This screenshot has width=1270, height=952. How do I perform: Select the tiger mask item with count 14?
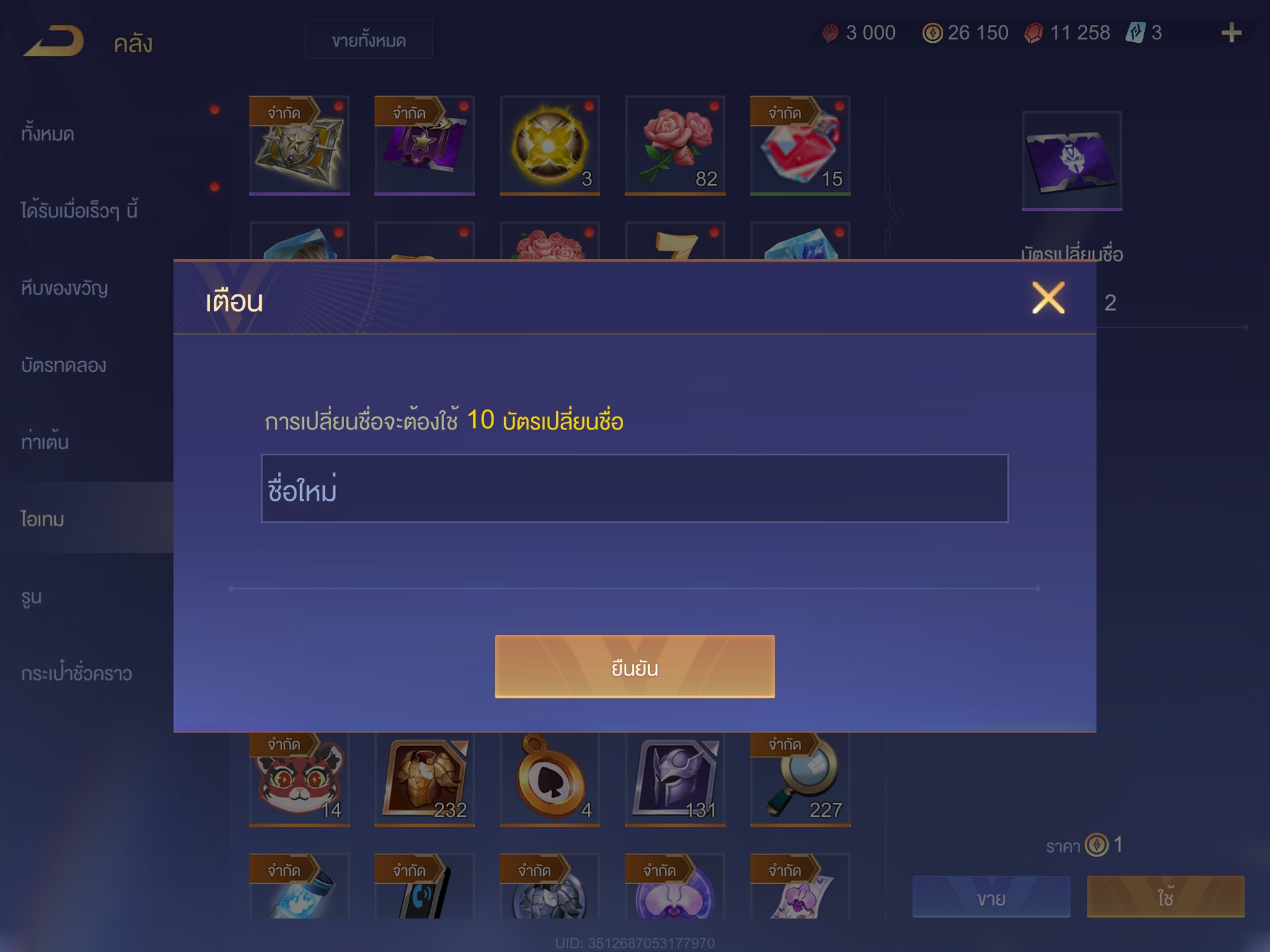click(300, 779)
